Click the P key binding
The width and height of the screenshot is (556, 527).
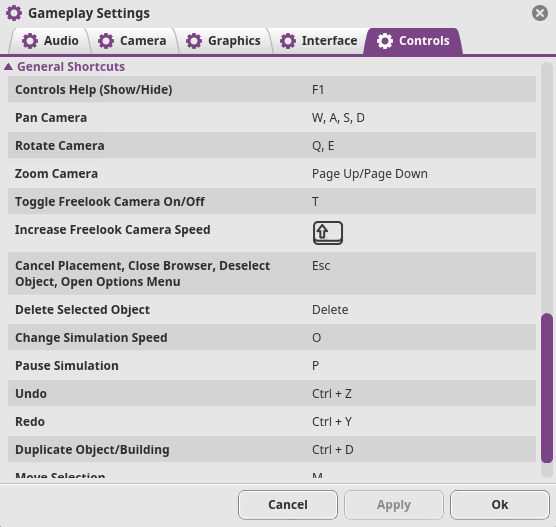(x=316, y=366)
